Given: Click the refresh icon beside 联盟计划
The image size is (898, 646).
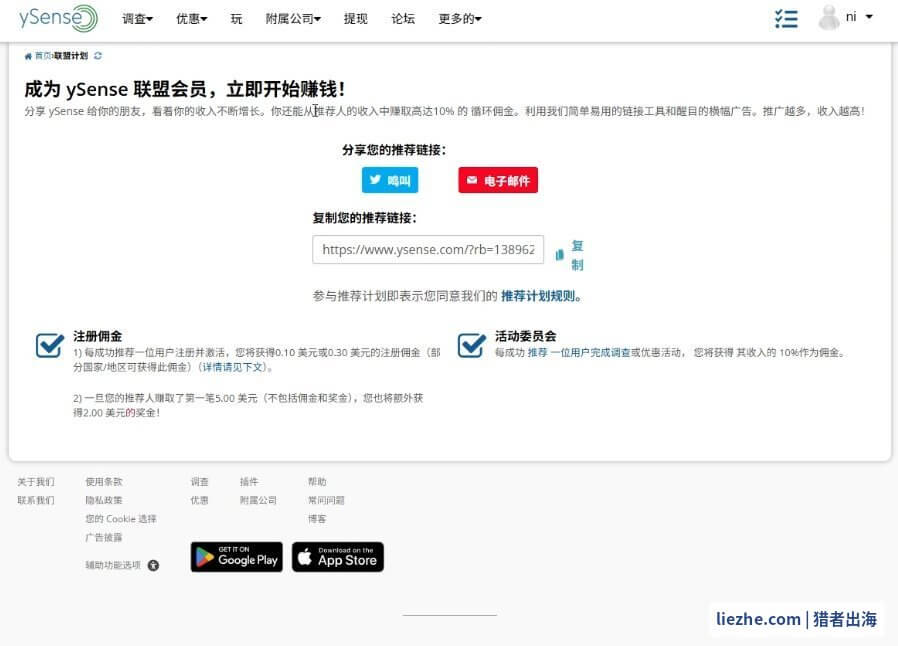Looking at the screenshot, I should (98, 56).
